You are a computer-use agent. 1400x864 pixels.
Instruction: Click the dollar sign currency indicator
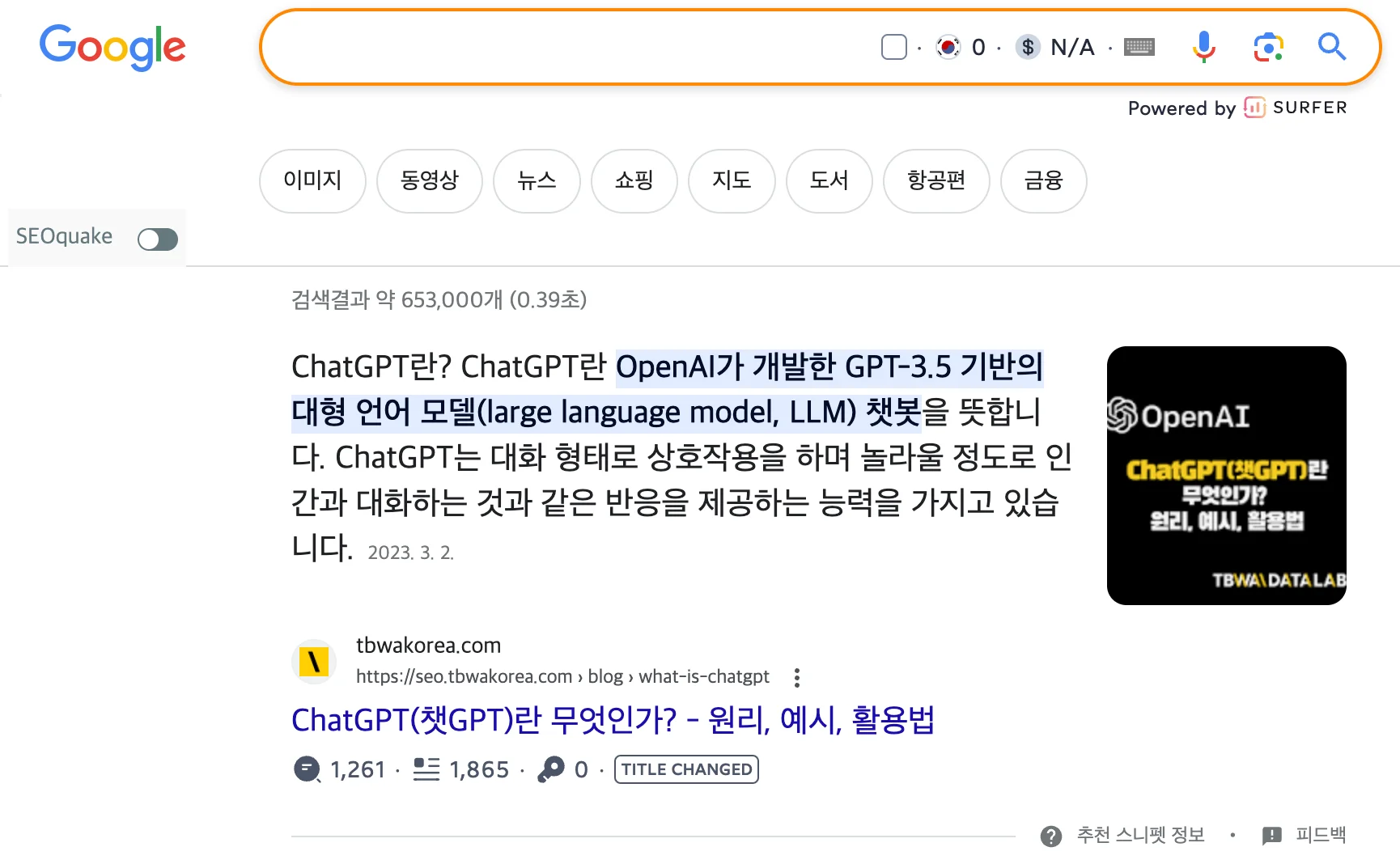pyautogui.click(x=1028, y=47)
